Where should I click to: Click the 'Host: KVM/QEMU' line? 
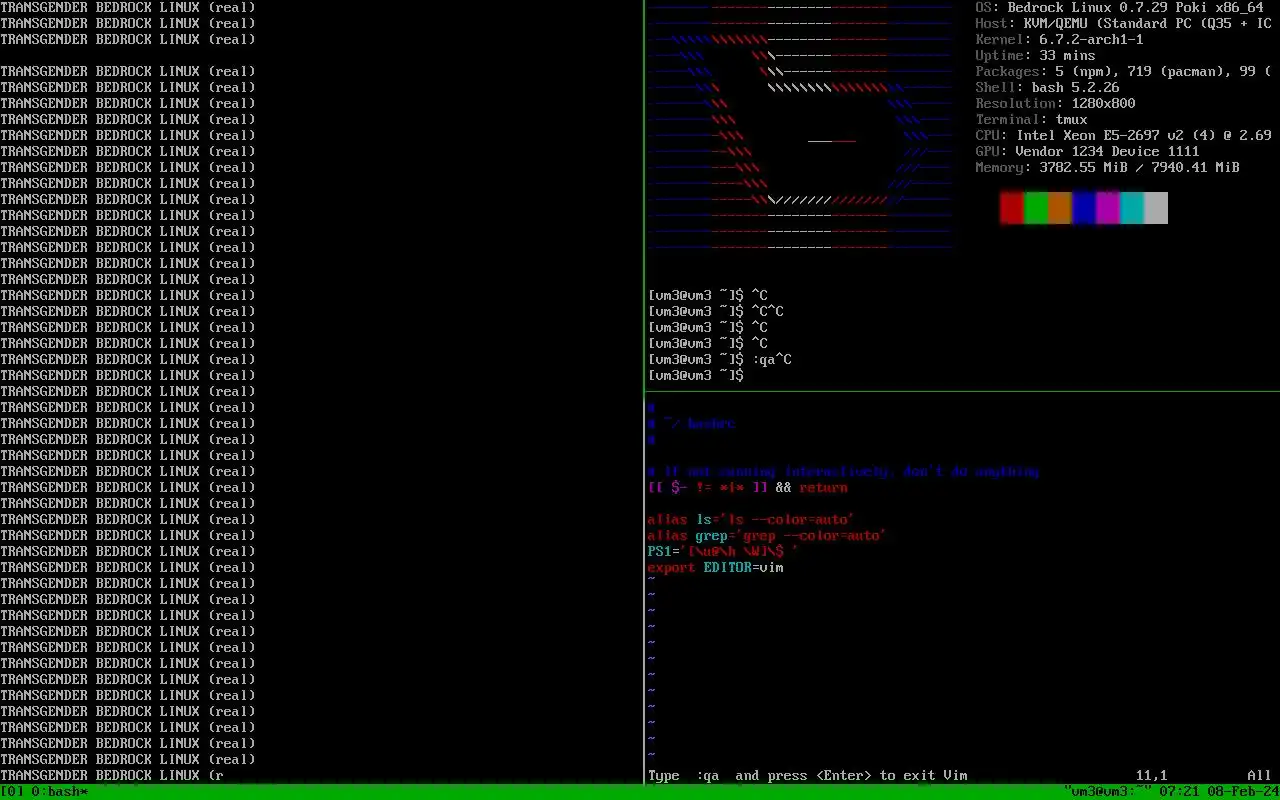tap(1124, 24)
